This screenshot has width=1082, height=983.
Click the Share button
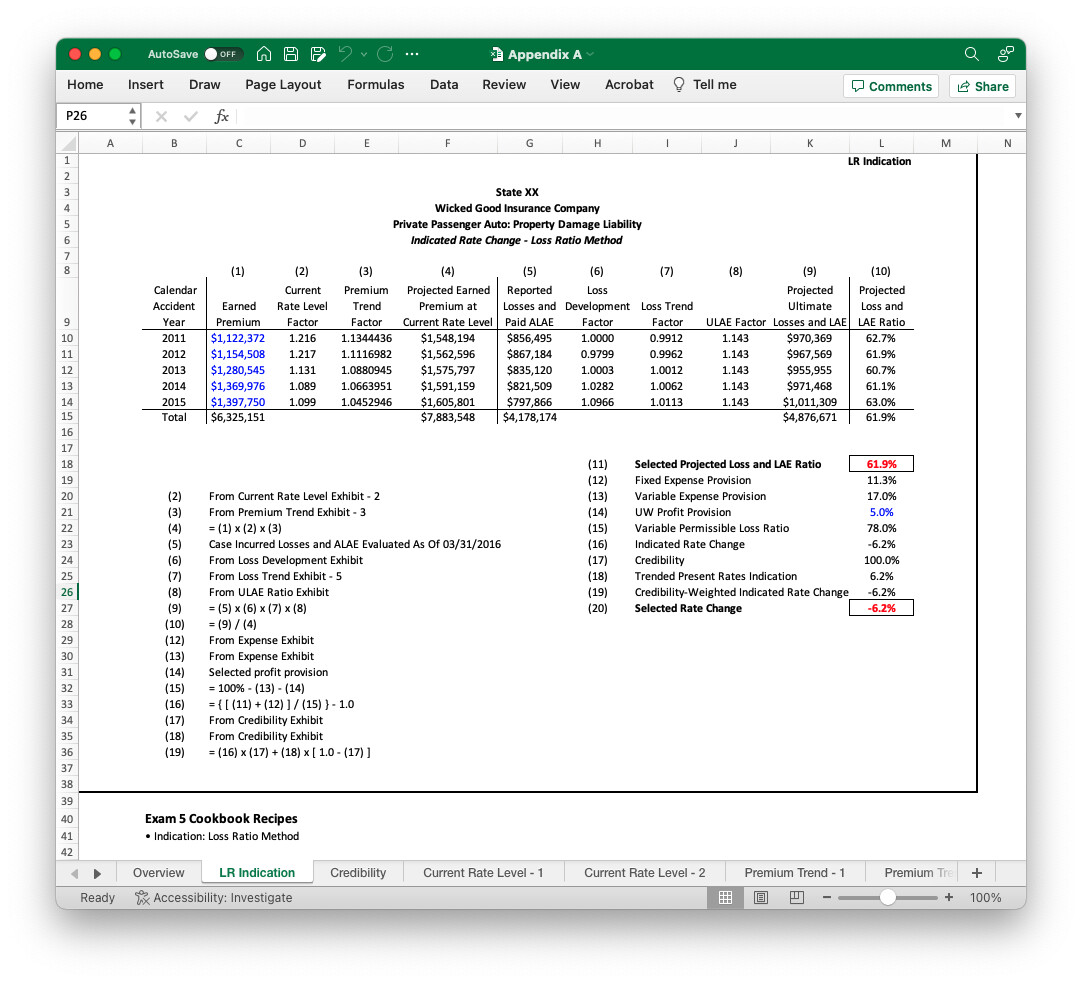point(983,86)
